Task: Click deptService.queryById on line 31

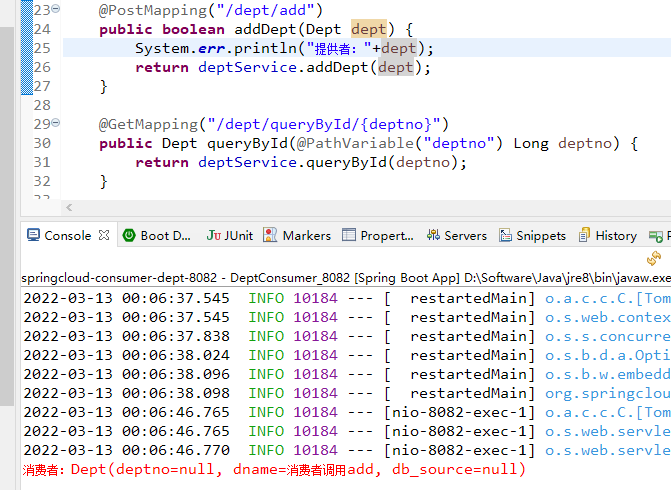Action: coord(292,162)
